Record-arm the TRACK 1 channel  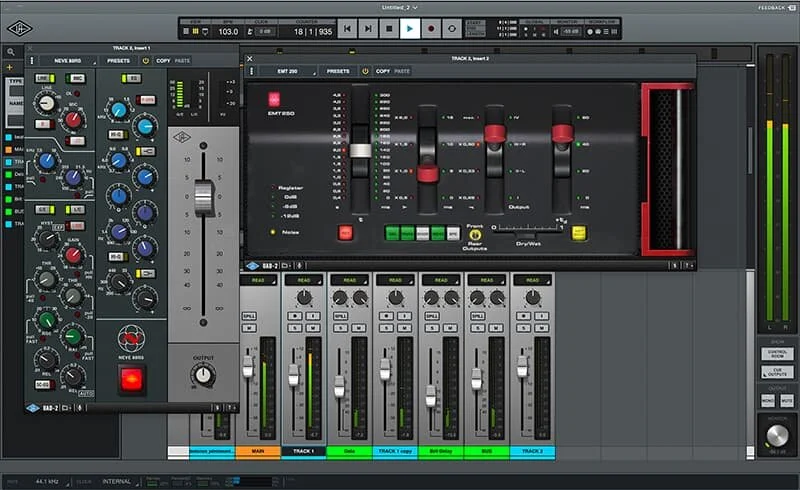pyautogui.click(x=294, y=316)
